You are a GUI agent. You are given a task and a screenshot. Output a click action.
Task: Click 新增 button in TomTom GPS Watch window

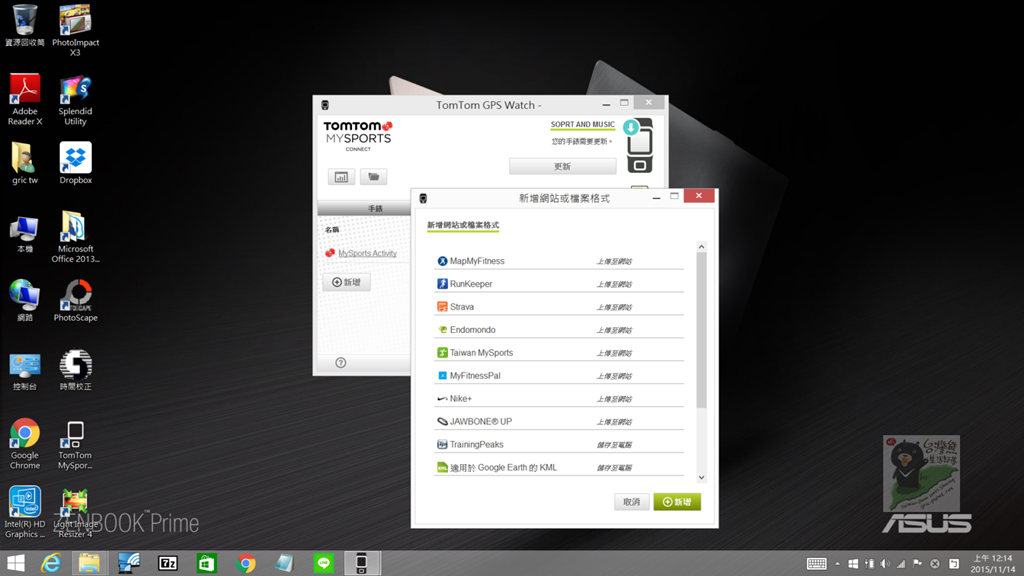click(x=346, y=282)
